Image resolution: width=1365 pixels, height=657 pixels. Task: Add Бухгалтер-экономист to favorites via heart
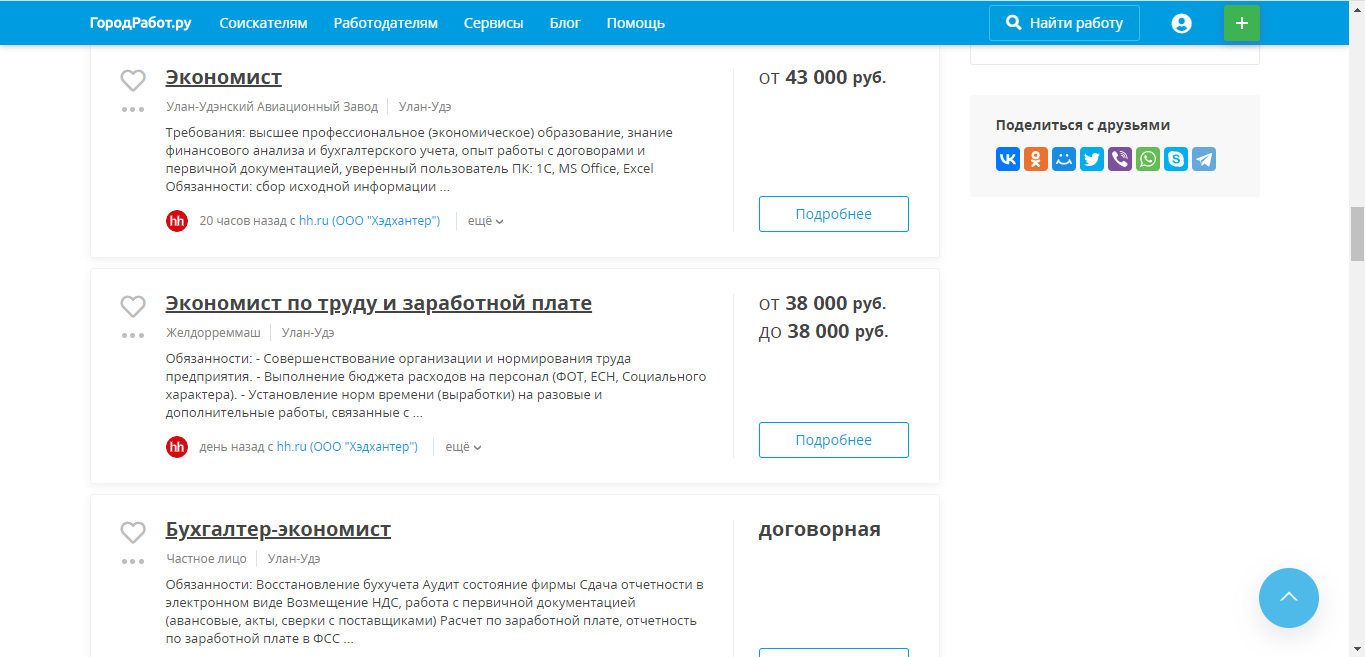[133, 532]
